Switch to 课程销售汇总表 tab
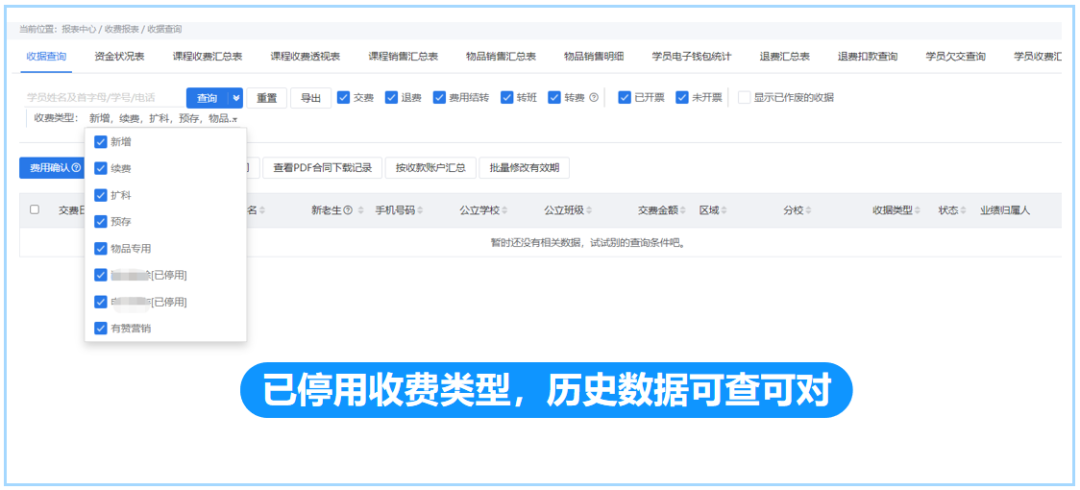This screenshot has width=1080, height=490. (x=403, y=57)
